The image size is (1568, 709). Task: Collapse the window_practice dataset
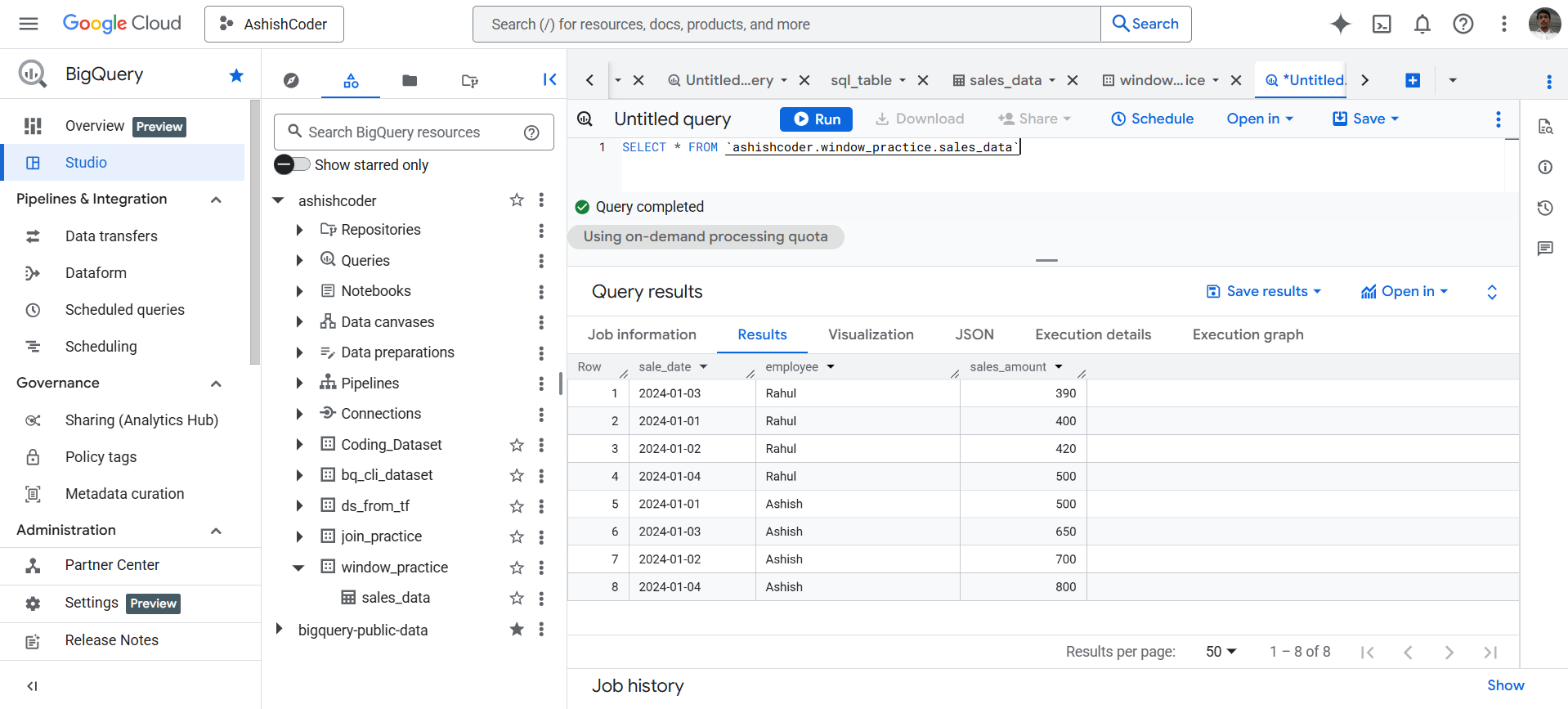coord(299,568)
